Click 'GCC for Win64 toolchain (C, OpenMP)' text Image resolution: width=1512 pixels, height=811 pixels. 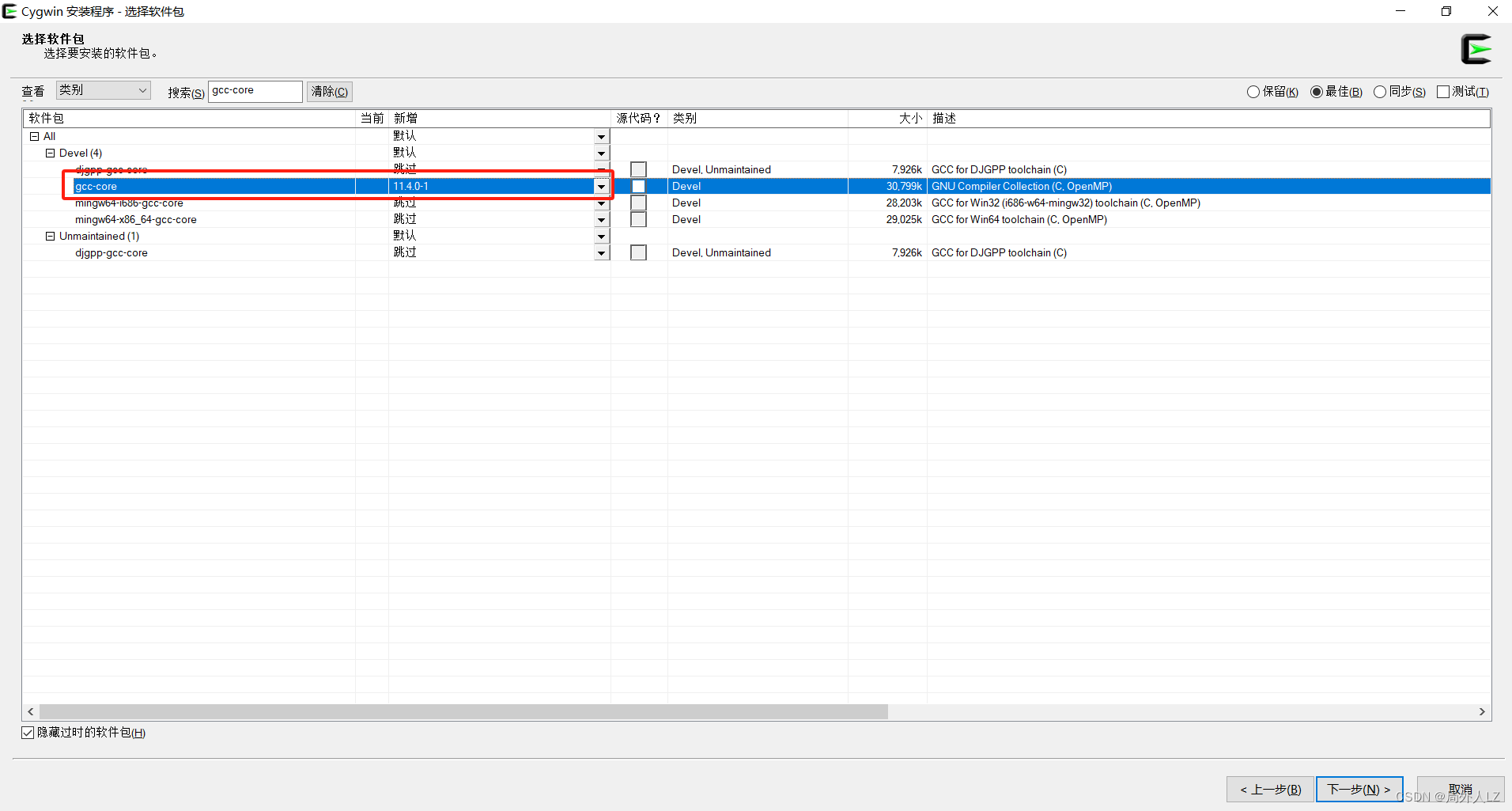point(1019,219)
